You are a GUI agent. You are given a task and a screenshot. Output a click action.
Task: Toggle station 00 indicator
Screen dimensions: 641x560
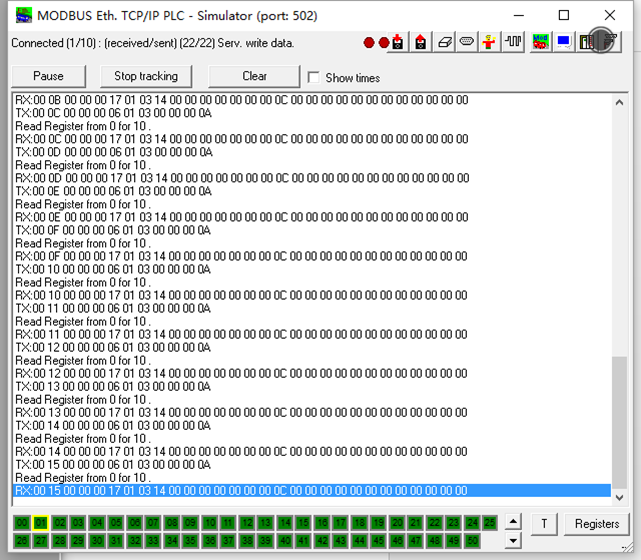coord(22,523)
